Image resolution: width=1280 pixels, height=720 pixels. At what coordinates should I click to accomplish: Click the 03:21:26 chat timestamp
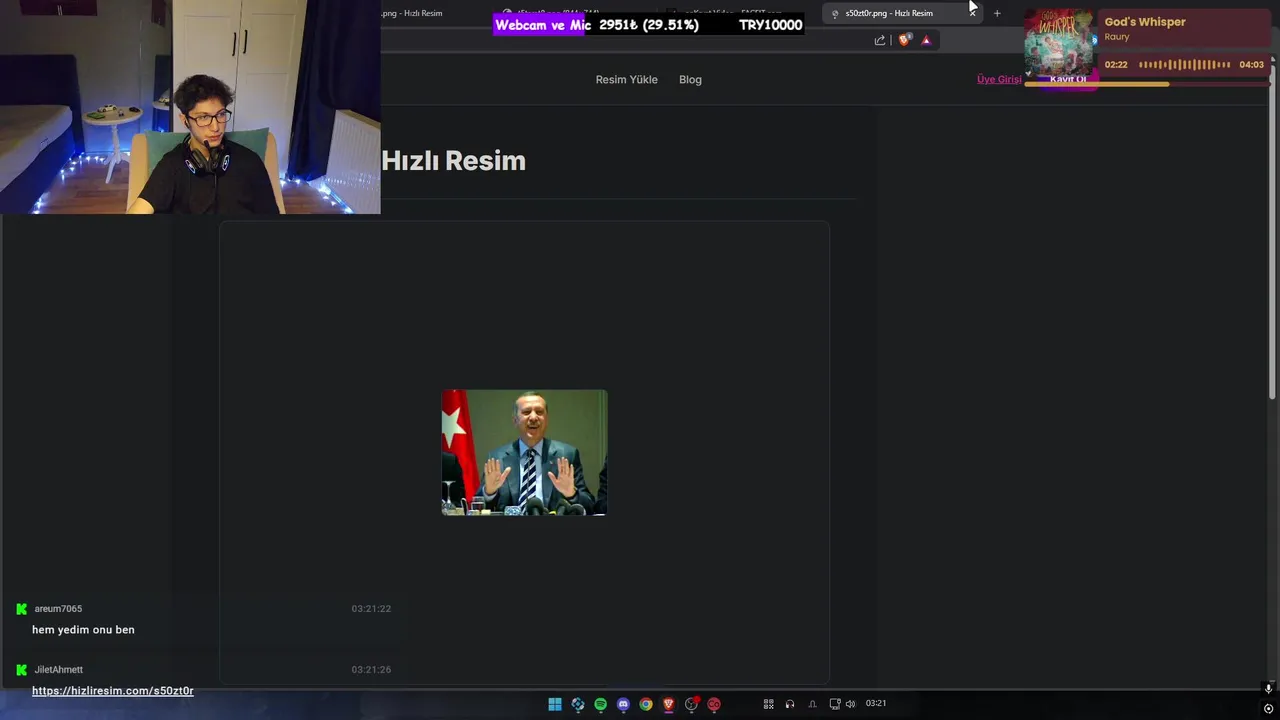371,669
